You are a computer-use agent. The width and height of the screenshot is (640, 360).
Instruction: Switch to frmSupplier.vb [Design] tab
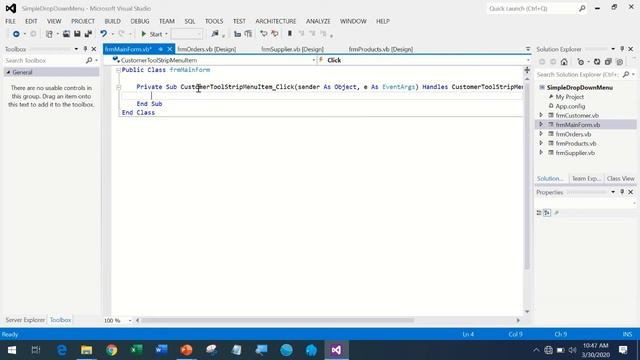[292, 49]
